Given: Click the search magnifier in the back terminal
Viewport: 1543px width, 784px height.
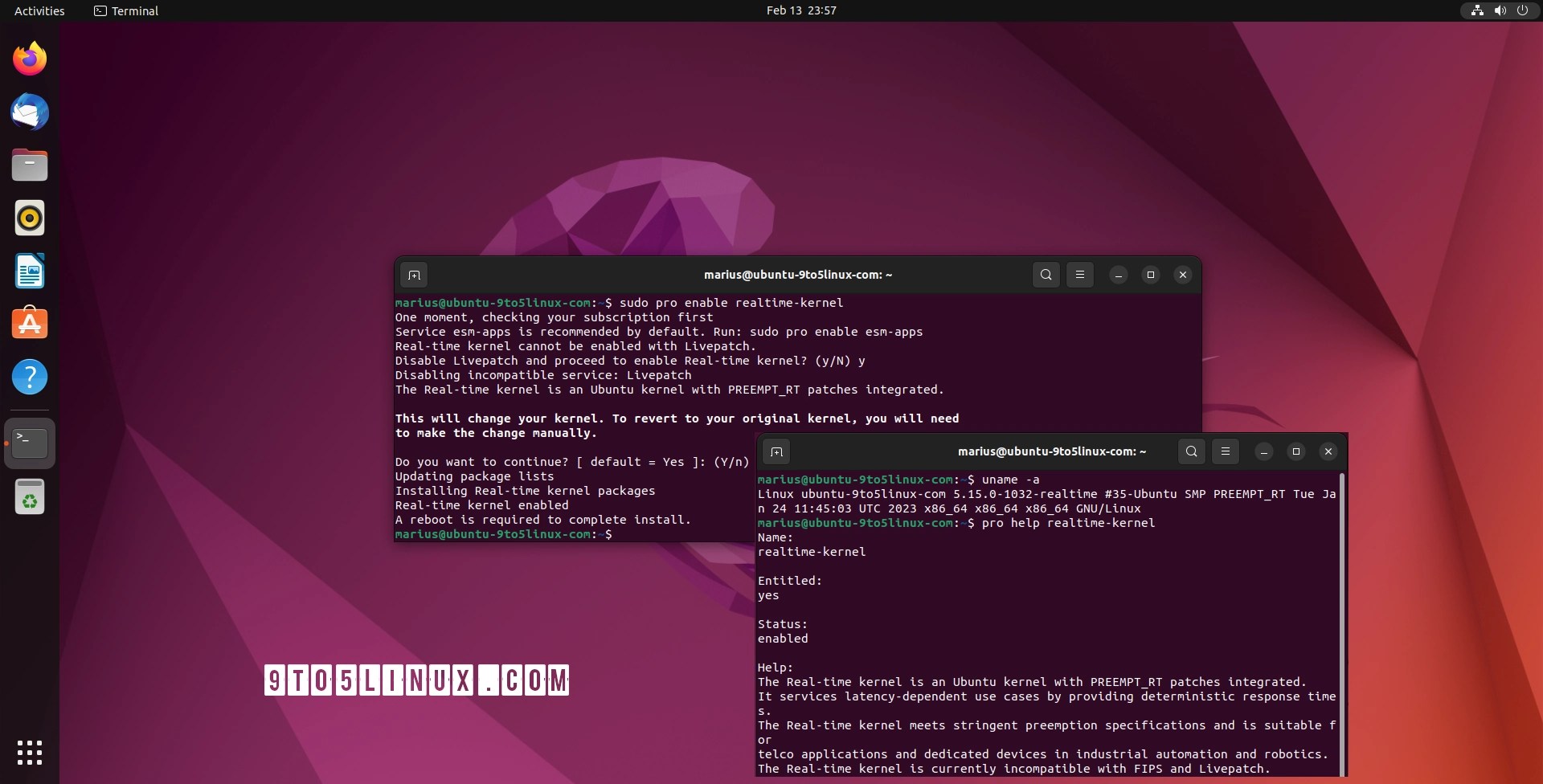Looking at the screenshot, I should [x=1045, y=274].
